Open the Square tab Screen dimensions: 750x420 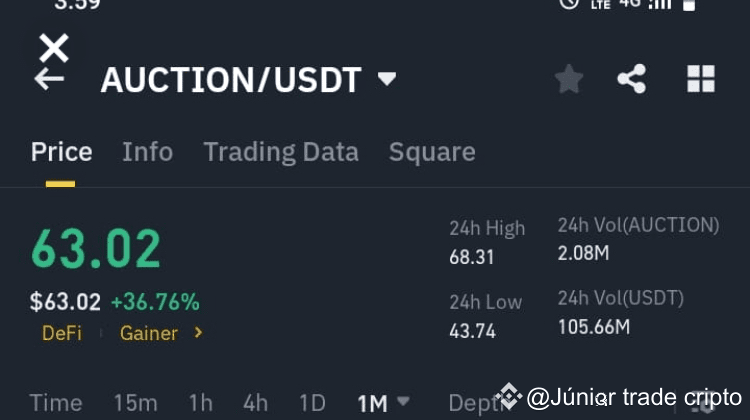pyautogui.click(x=432, y=152)
